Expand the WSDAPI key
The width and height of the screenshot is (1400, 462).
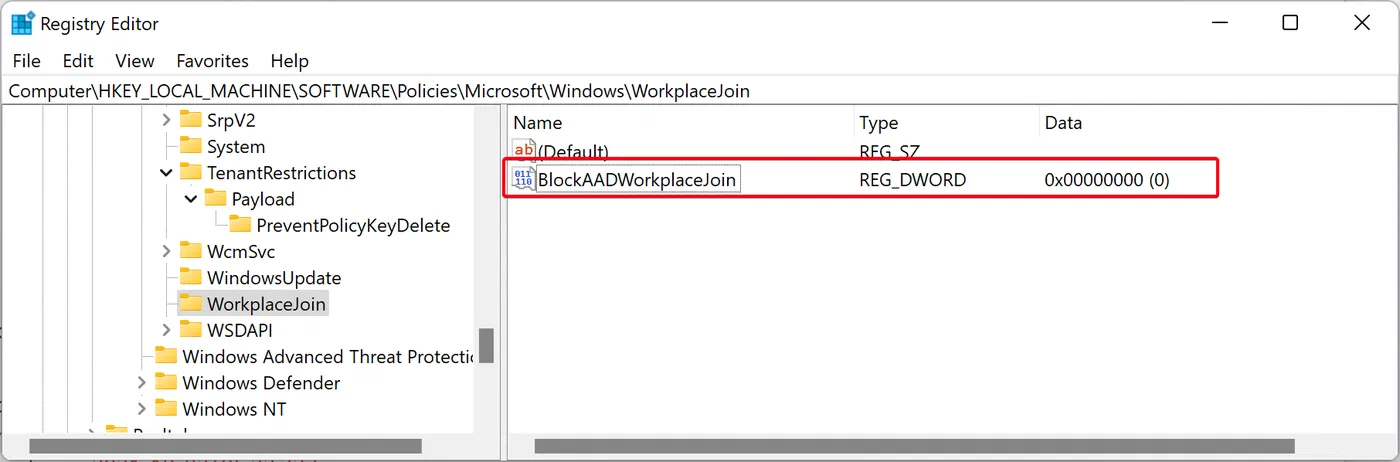click(x=166, y=330)
